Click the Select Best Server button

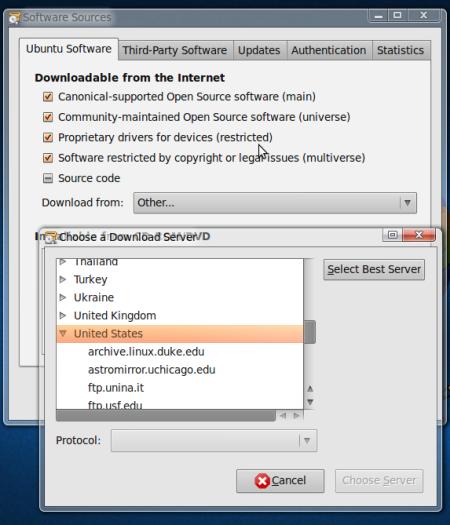374,269
